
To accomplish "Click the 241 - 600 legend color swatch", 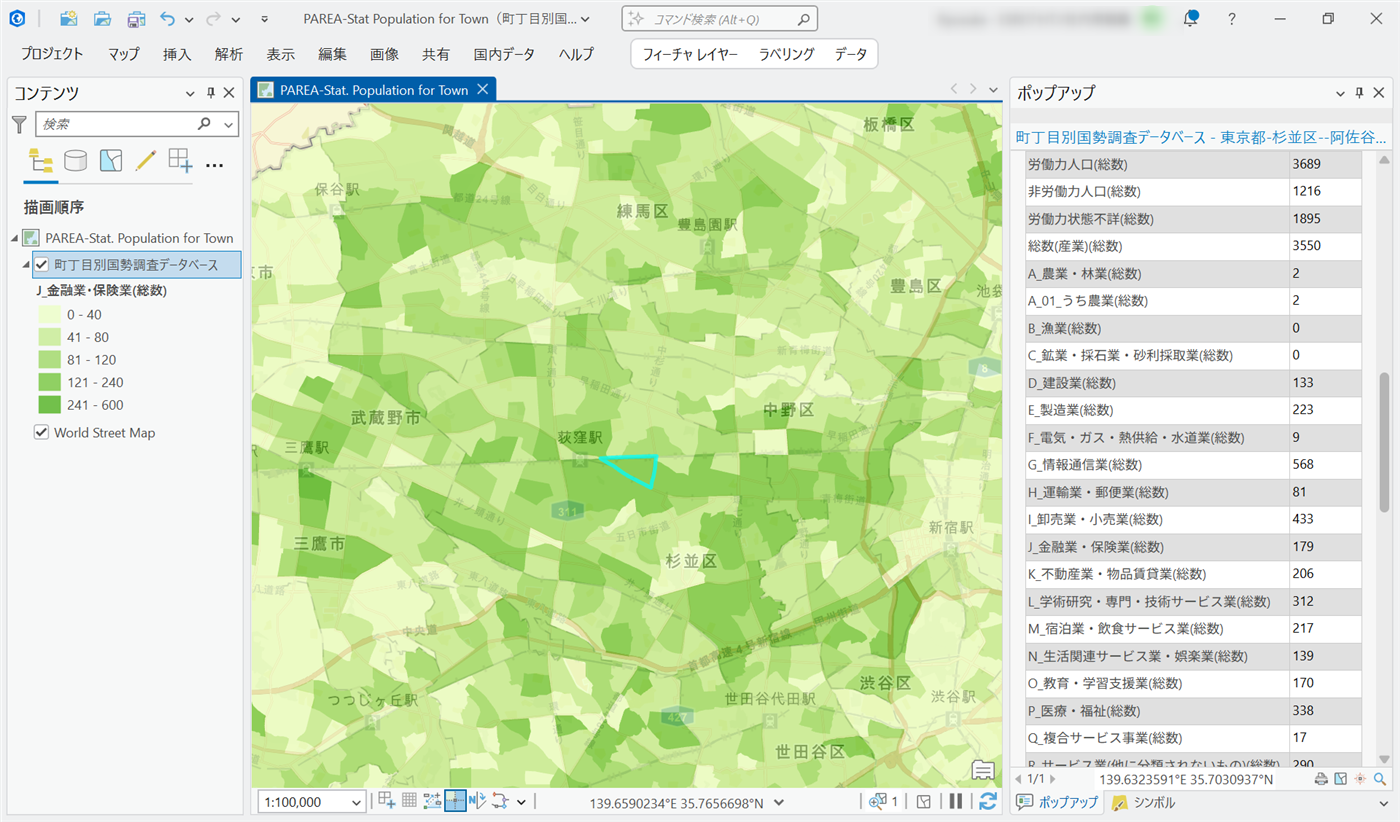I will click(51, 405).
